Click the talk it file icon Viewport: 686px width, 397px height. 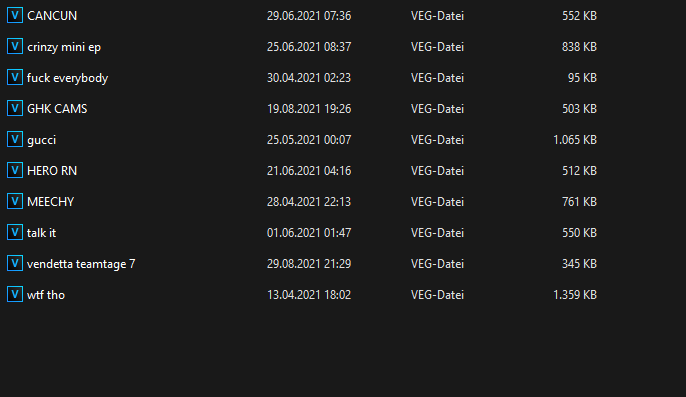(x=14, y=232)
